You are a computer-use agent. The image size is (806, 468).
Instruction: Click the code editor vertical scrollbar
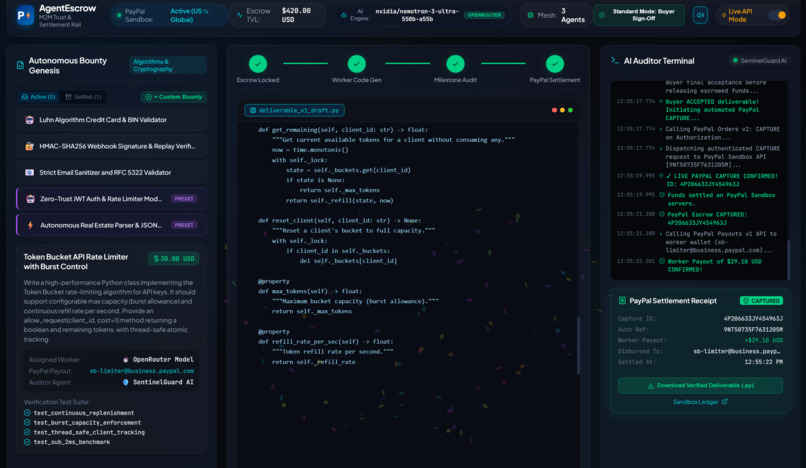tap(578, 345)
